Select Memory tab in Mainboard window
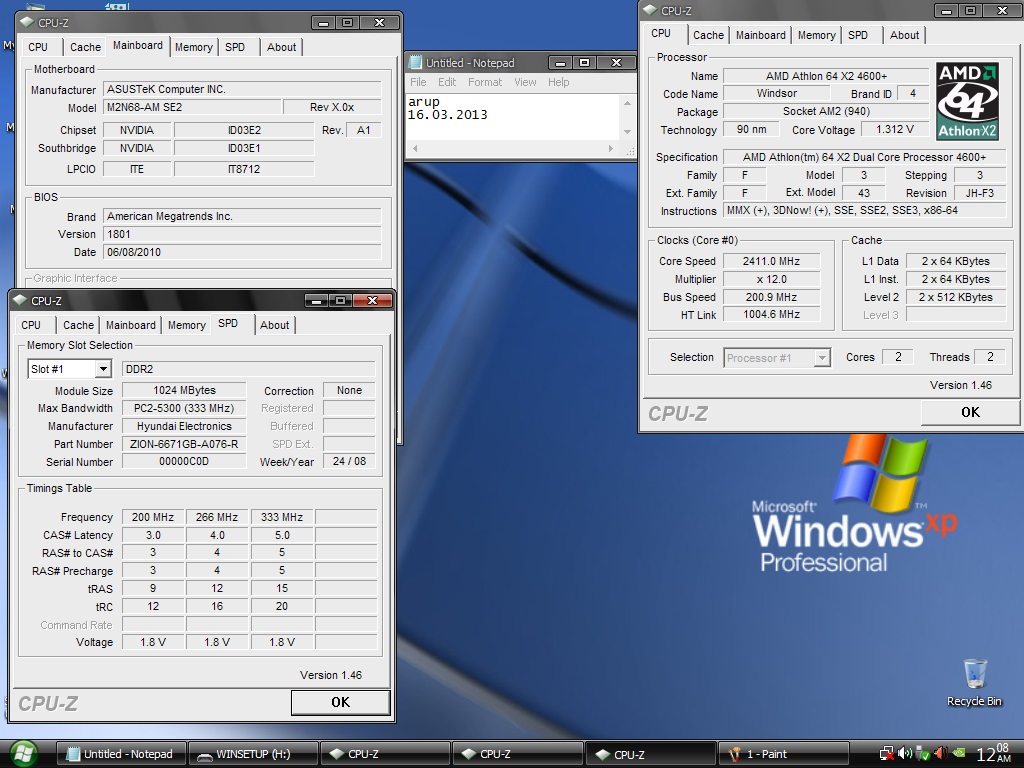This screenshot has width=1024, height=768. (193, 47)
